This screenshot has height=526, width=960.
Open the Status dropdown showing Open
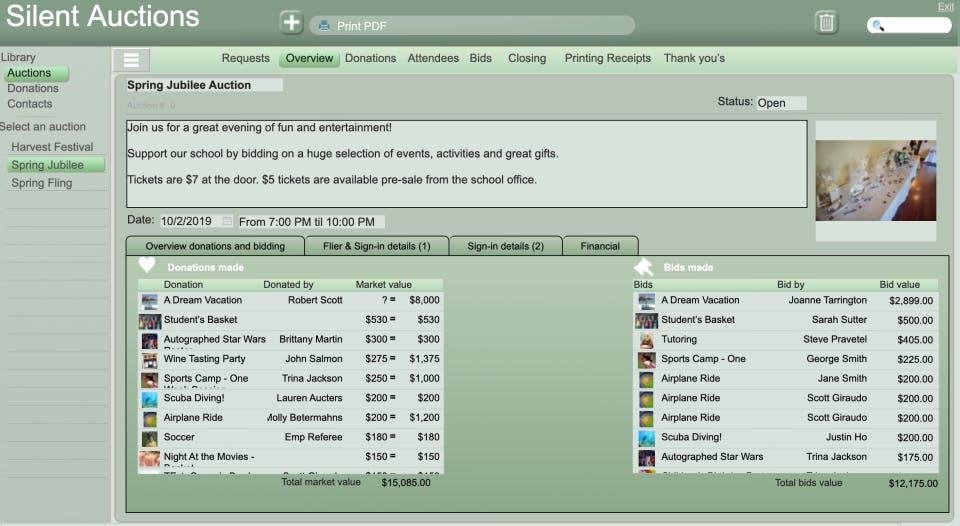[x=780, y=103]
